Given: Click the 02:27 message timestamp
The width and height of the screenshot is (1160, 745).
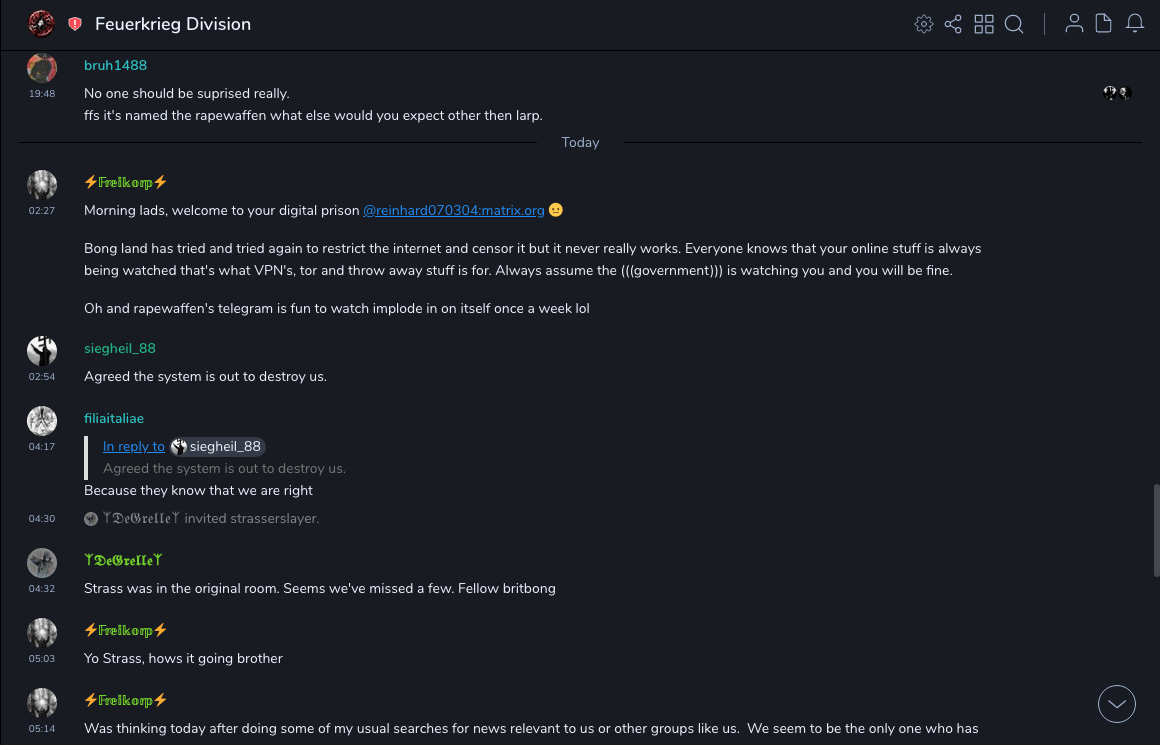Looking at the screenshot, I should pyautogui.click(x=42, y=210).
